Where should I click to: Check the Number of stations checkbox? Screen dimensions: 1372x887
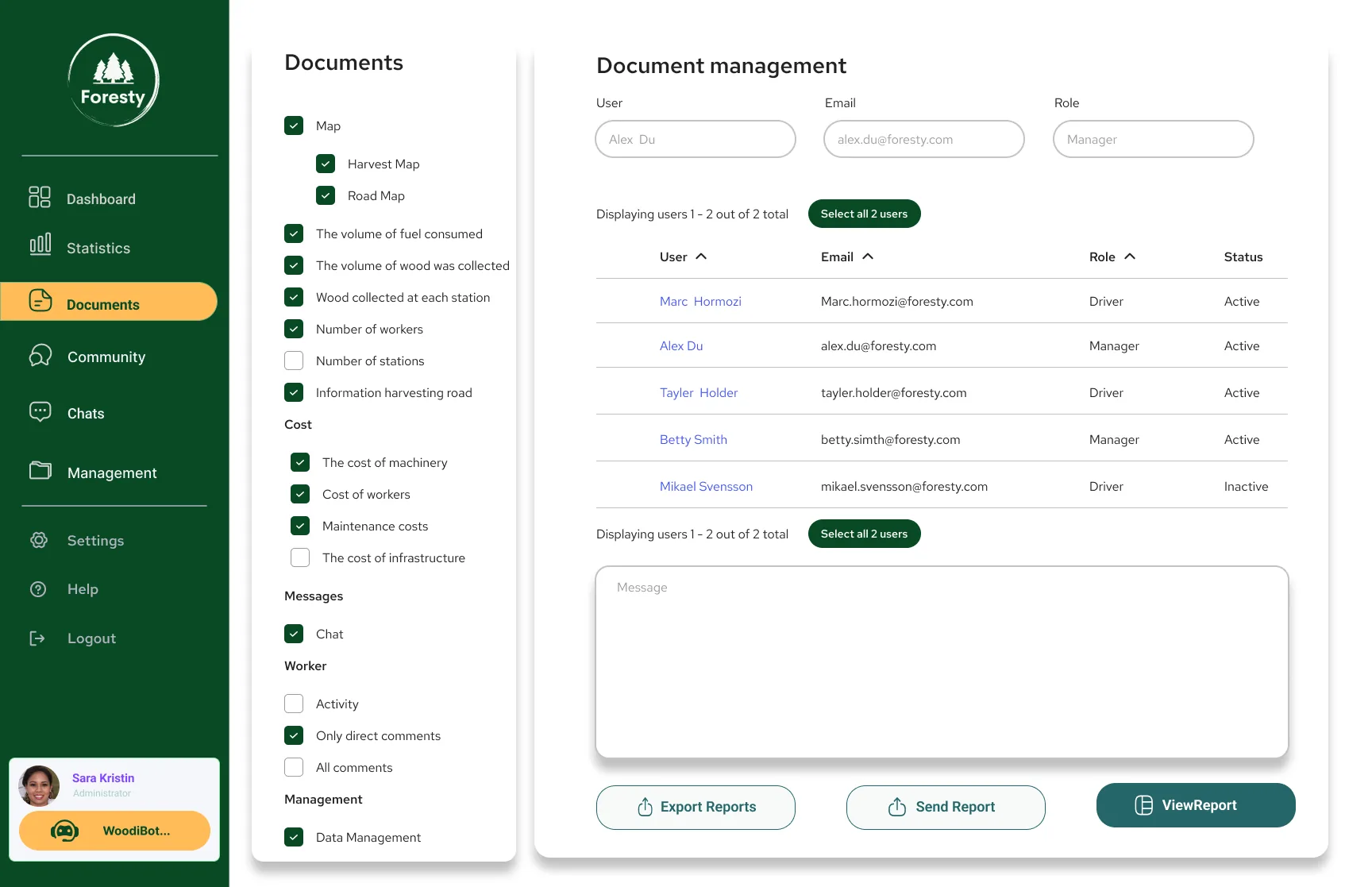click(294, 361)
